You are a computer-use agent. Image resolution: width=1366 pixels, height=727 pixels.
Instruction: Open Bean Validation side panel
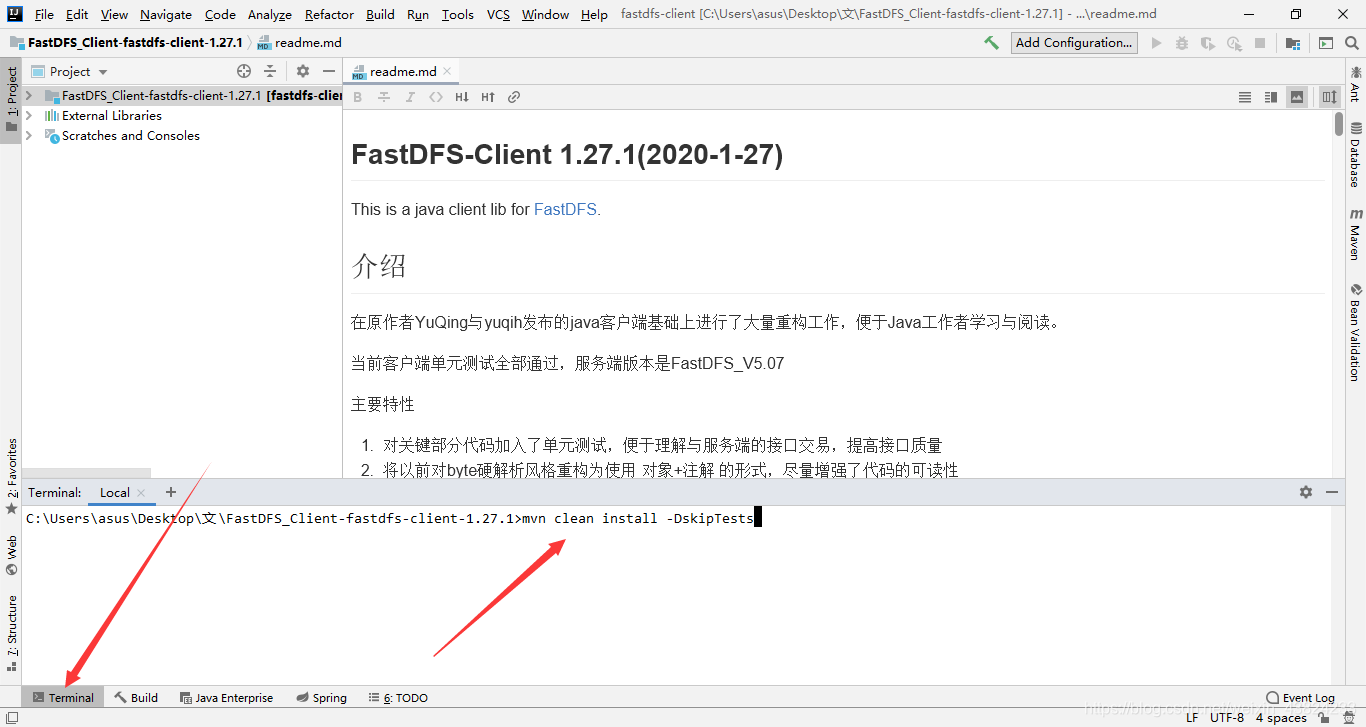(1355, 332)
